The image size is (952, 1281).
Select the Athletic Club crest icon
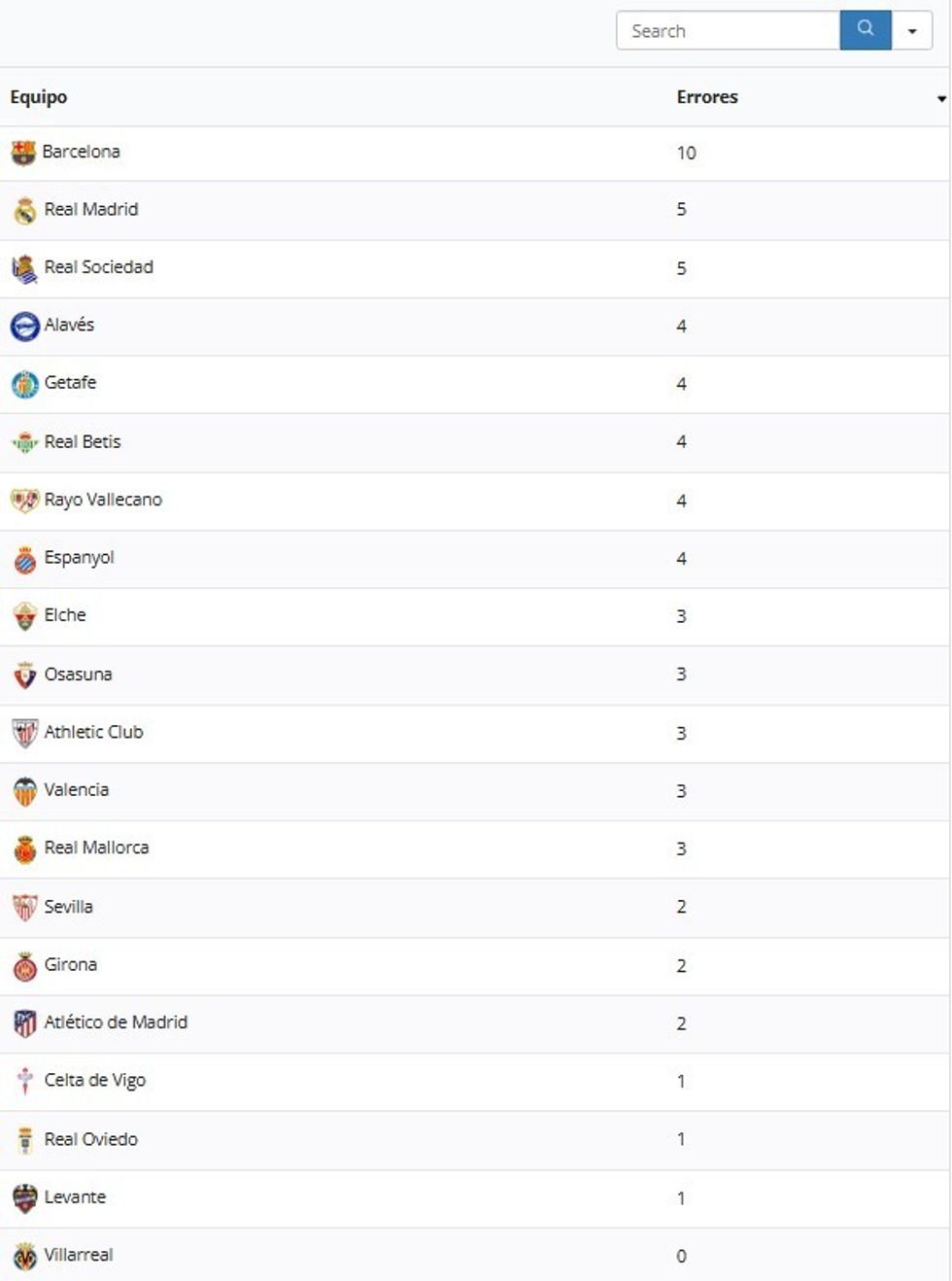[x=24, y=733]
